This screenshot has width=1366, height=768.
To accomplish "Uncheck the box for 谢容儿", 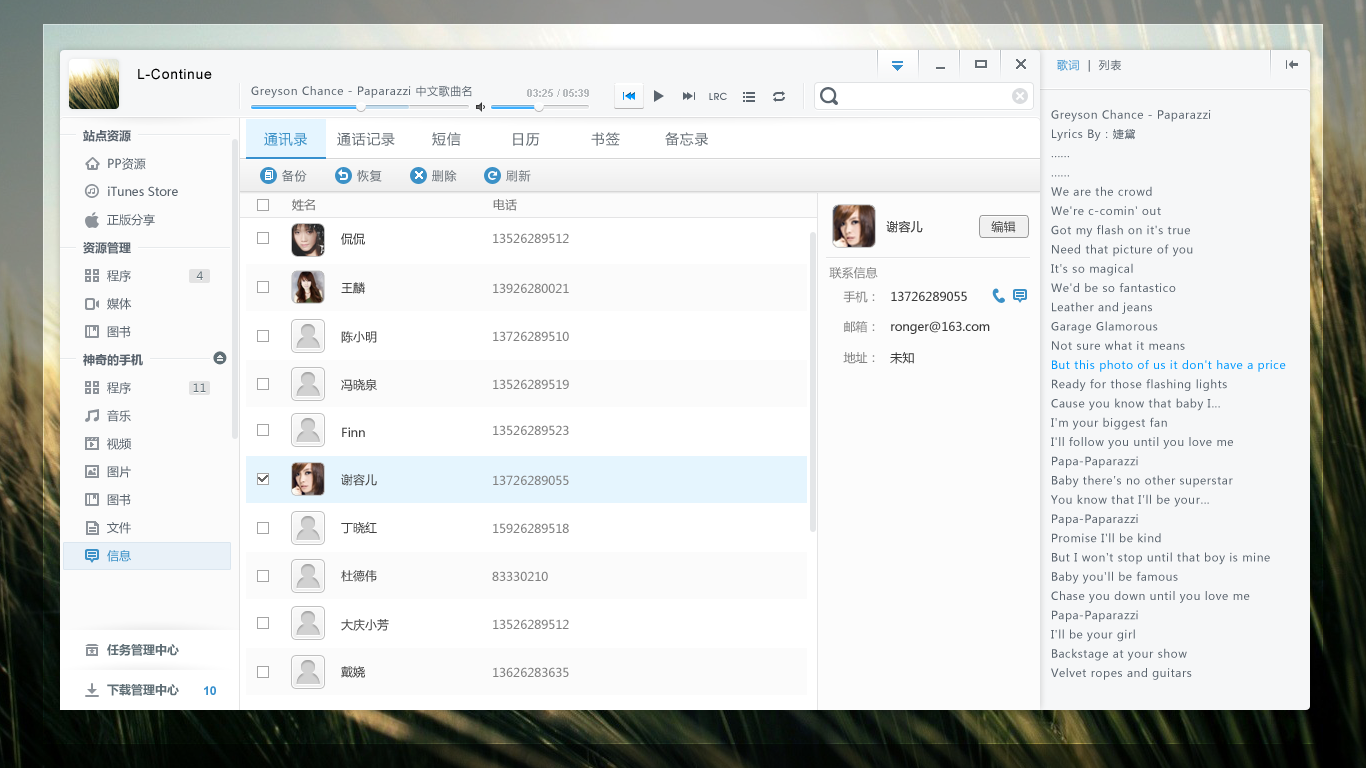I will tap(263, 479).
